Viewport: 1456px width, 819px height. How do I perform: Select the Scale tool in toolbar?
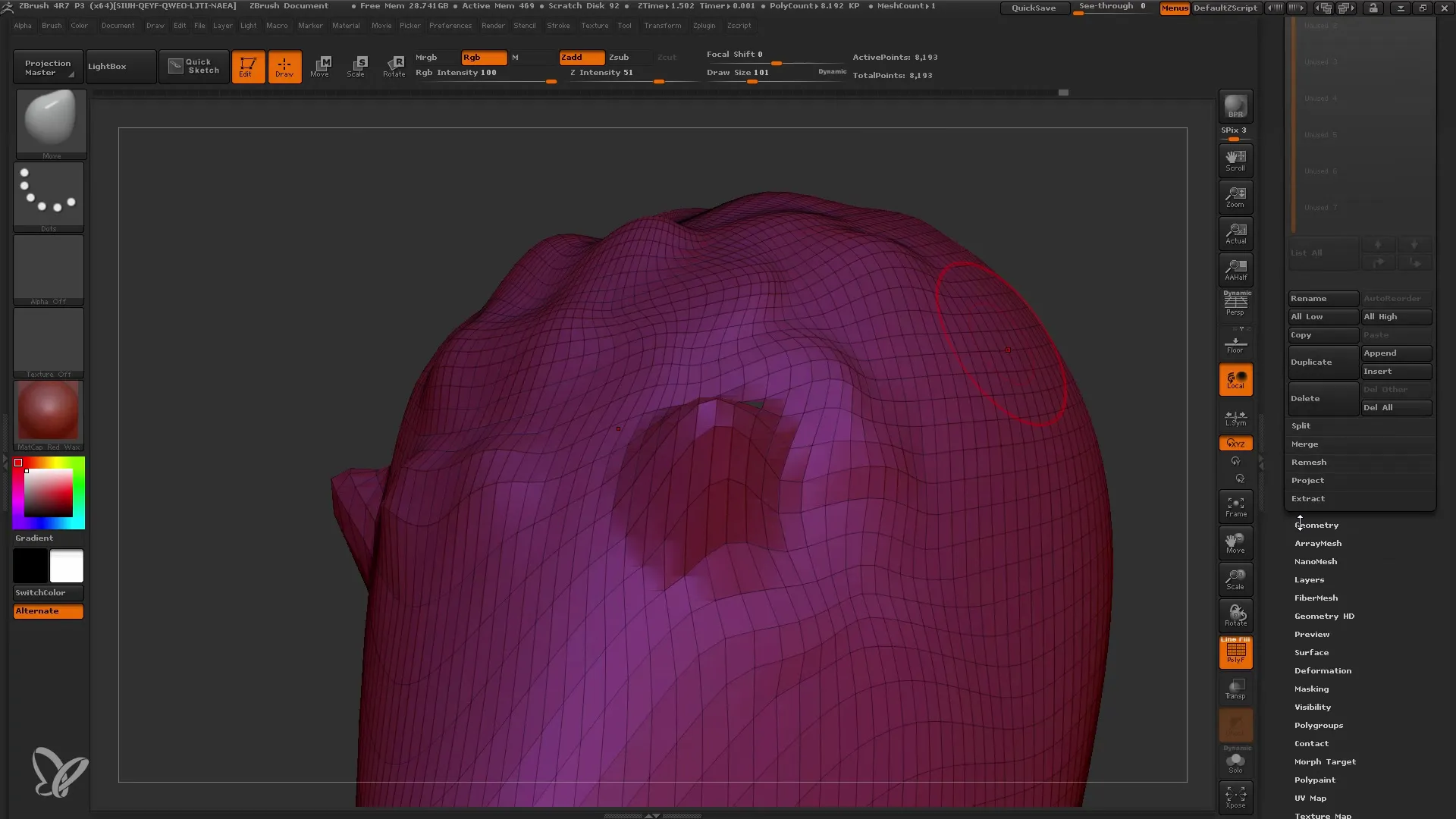point(357,65)
